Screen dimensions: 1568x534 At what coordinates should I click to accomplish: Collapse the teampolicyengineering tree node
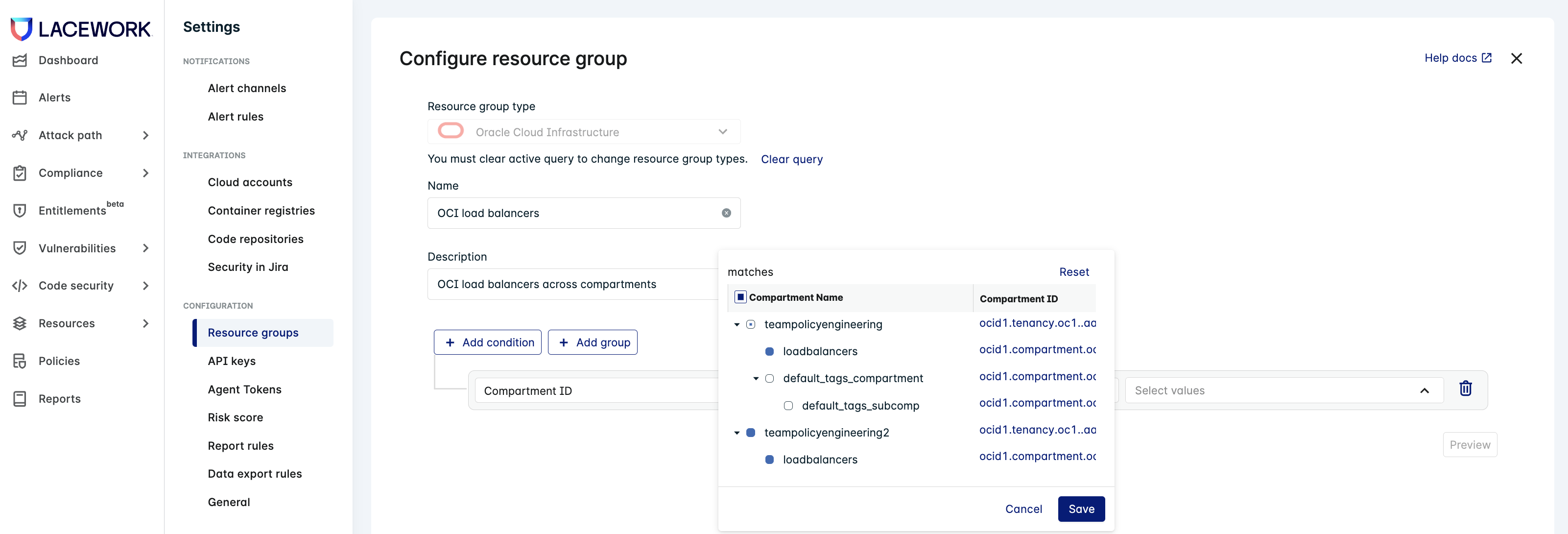point(736,324)
